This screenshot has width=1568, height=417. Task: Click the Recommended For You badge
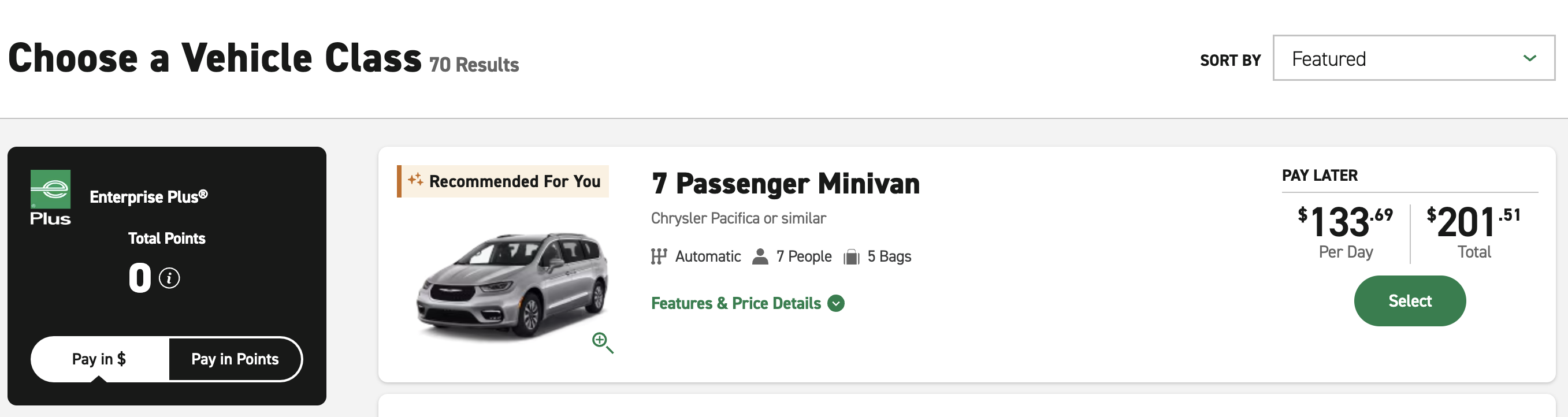click(503, 181)
